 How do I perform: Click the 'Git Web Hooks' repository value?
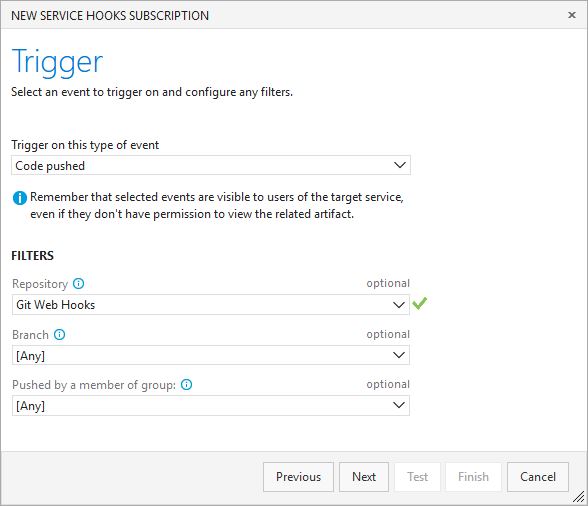tap(56, 305)
